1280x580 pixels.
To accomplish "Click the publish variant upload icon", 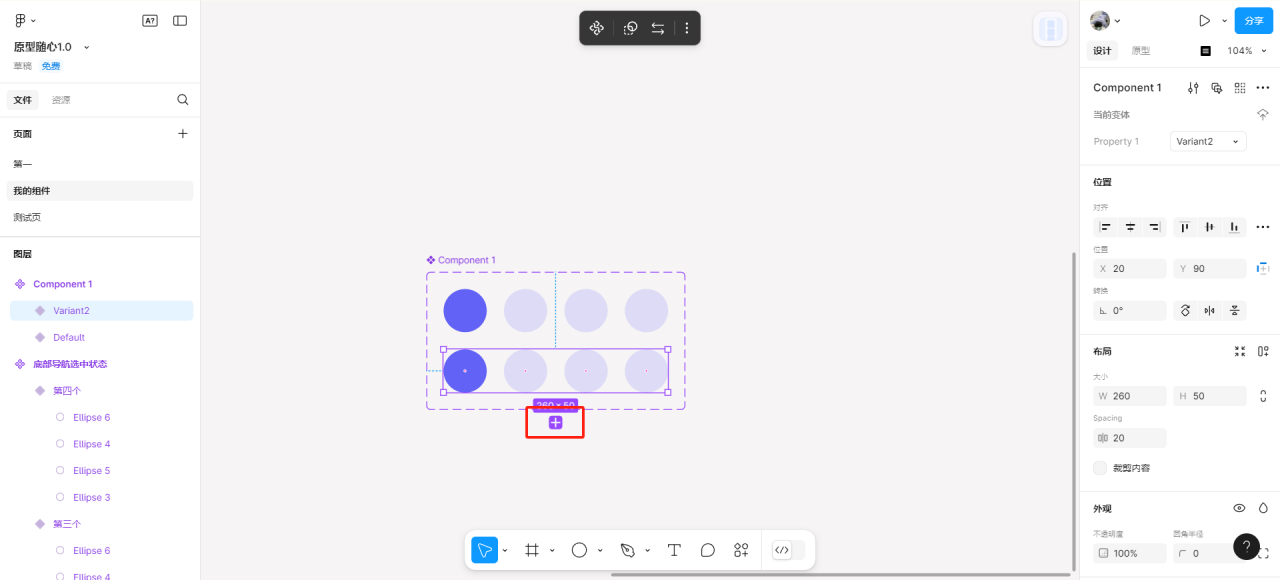I will [x=1263, y=115].
